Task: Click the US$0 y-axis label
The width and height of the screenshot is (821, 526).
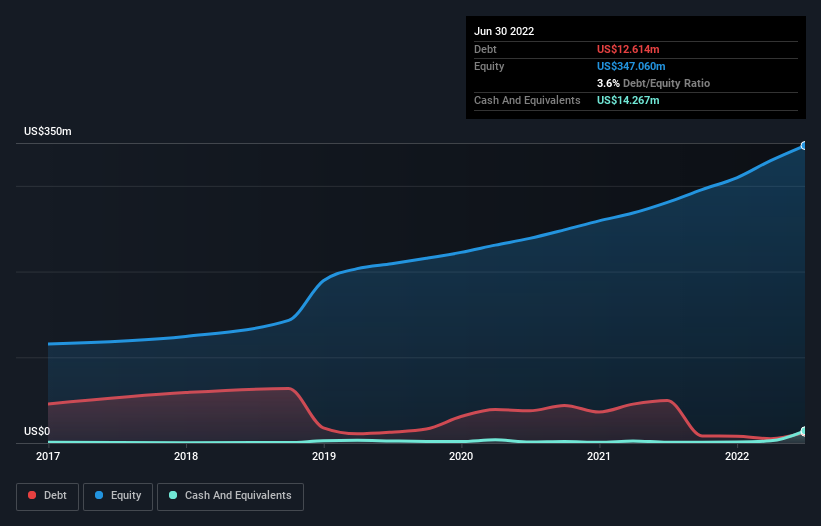Action: (37, 431)
